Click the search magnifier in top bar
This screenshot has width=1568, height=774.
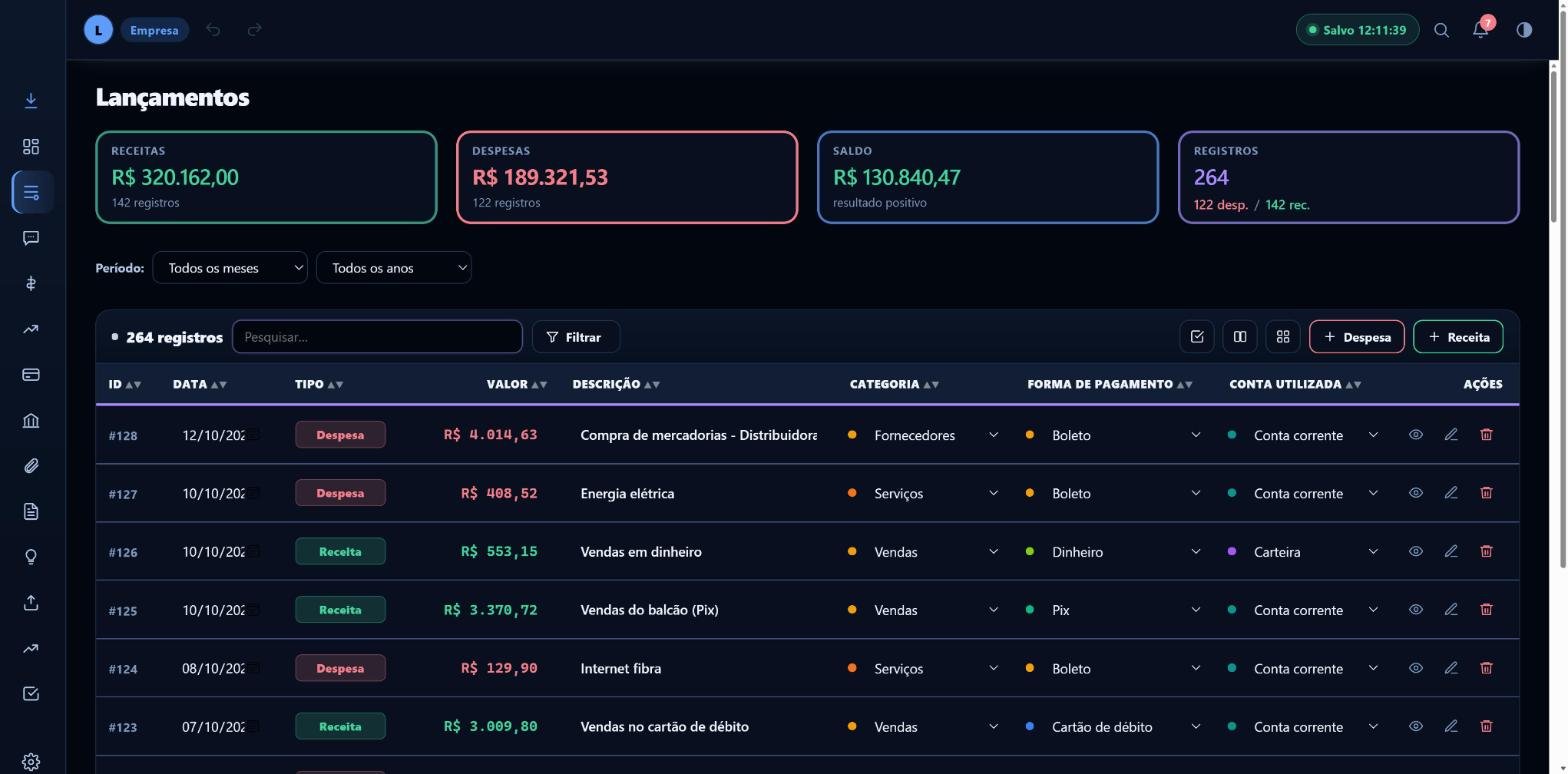click(x=1441, y=30)
